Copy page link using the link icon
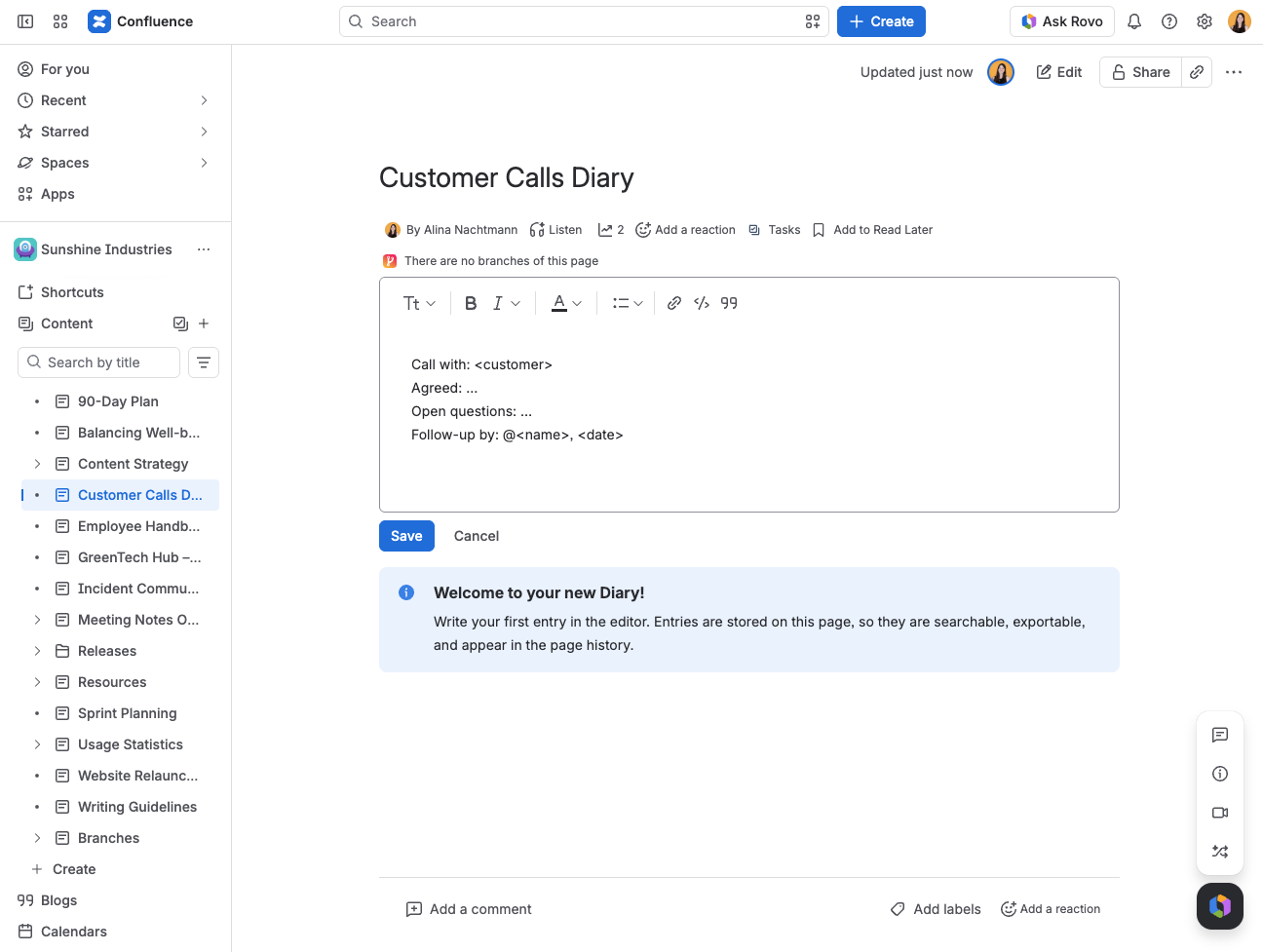1263x952 pixels. pos(1197,72)
